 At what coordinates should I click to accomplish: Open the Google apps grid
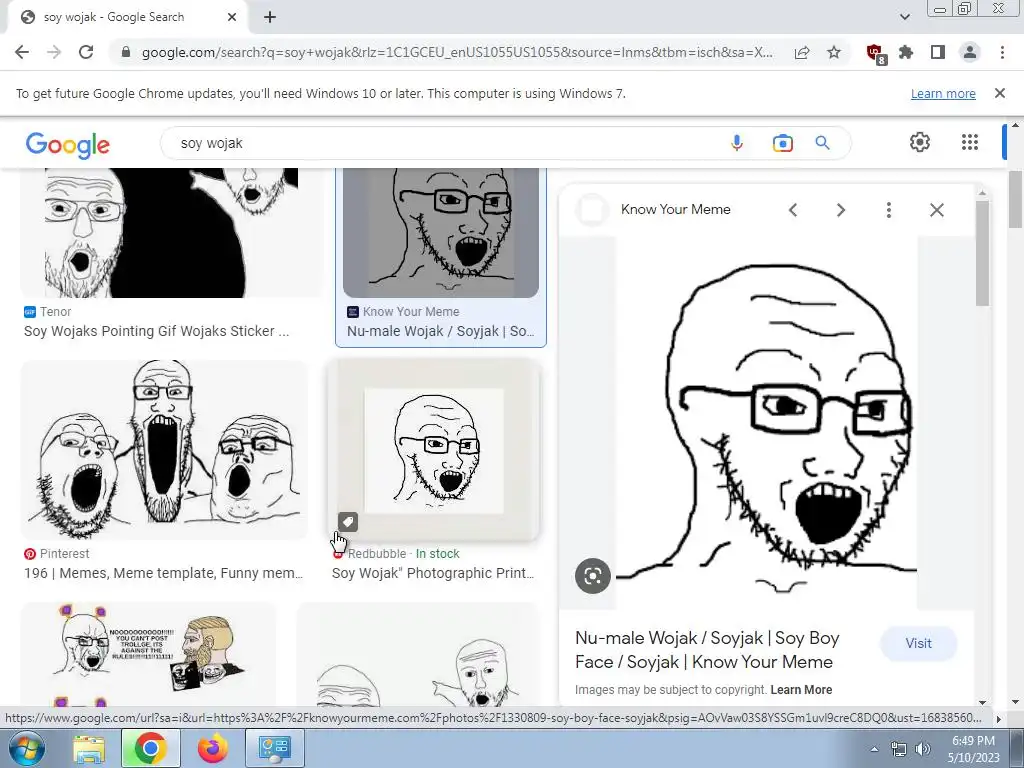pos(970,142)
